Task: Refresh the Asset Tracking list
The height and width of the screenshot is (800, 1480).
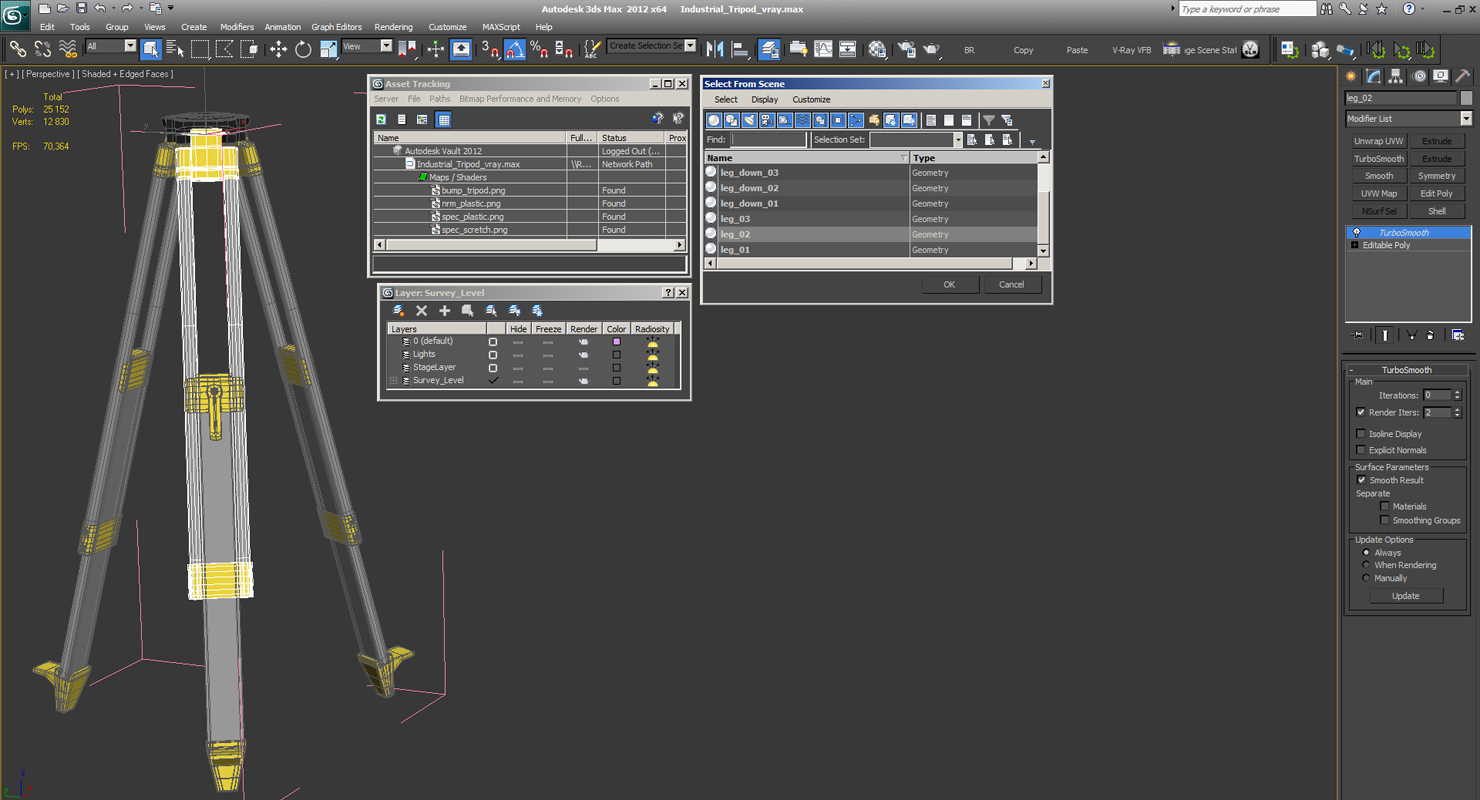Action: click(x=381, y=119)
